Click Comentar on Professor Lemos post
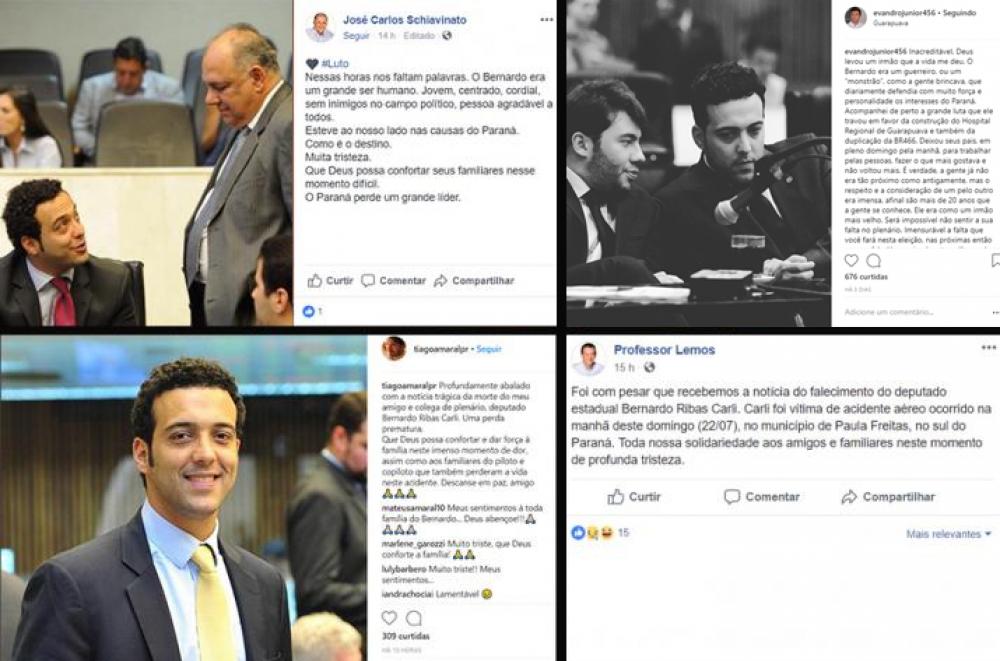Viewport: 1000px width, 661px height. coord(761,497)
